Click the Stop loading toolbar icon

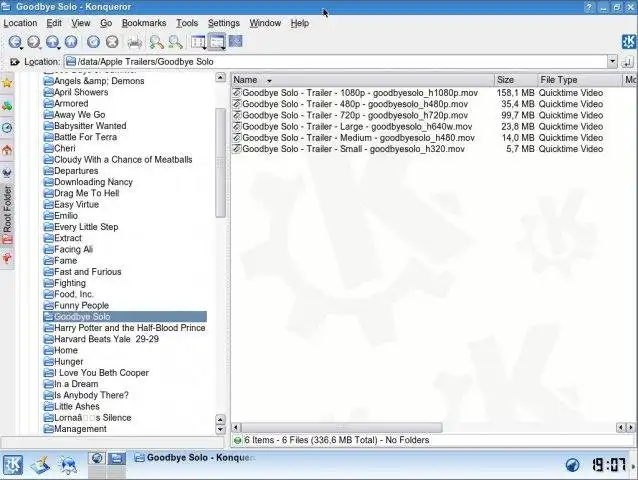pyautogui.click(x=112, y=41)
